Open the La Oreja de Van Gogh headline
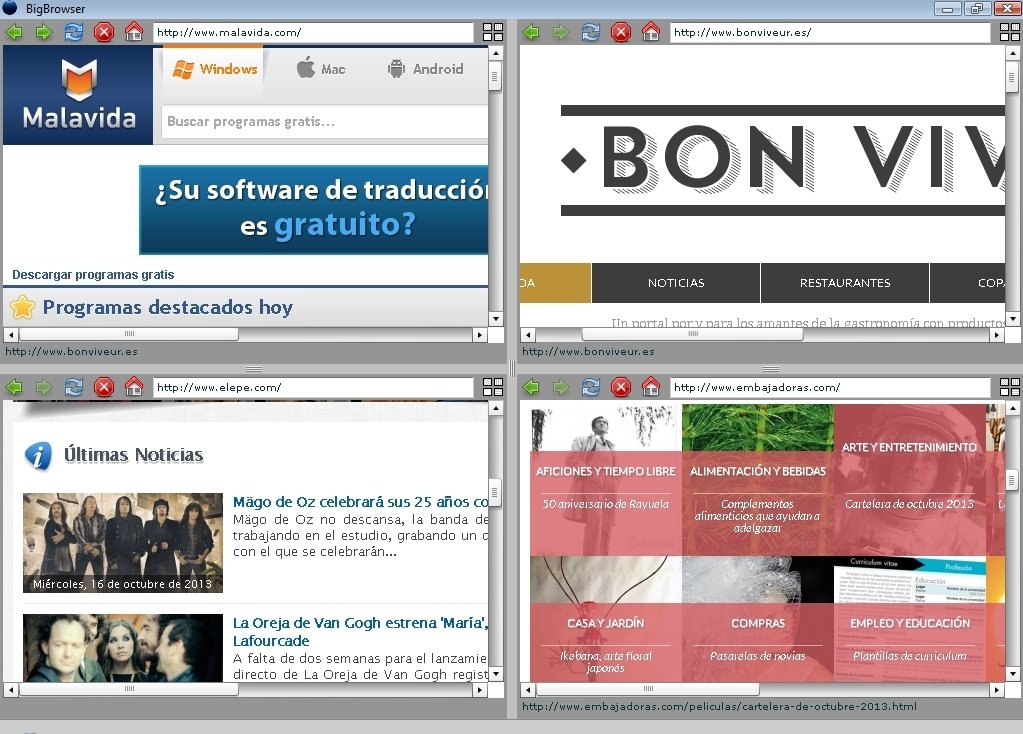The image size is (1023, 734). (360, 632)
